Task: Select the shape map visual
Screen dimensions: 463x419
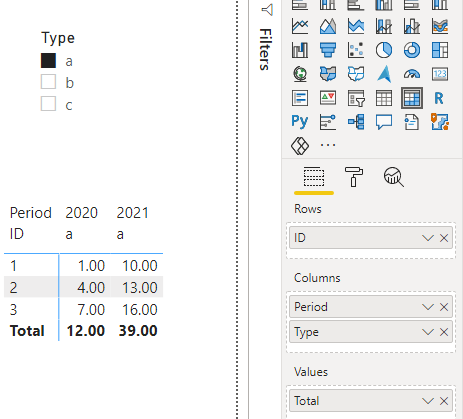Action: pos(356,74)
